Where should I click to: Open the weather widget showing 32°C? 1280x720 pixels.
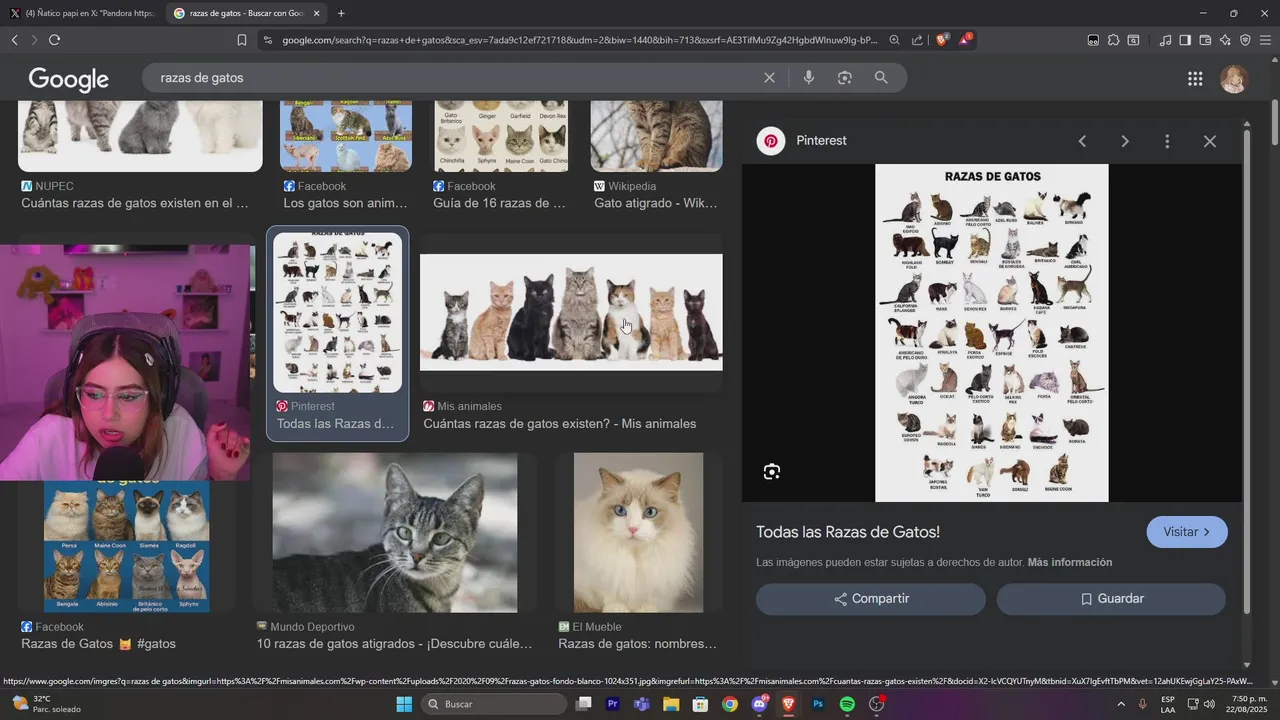[x=44, y=704]
